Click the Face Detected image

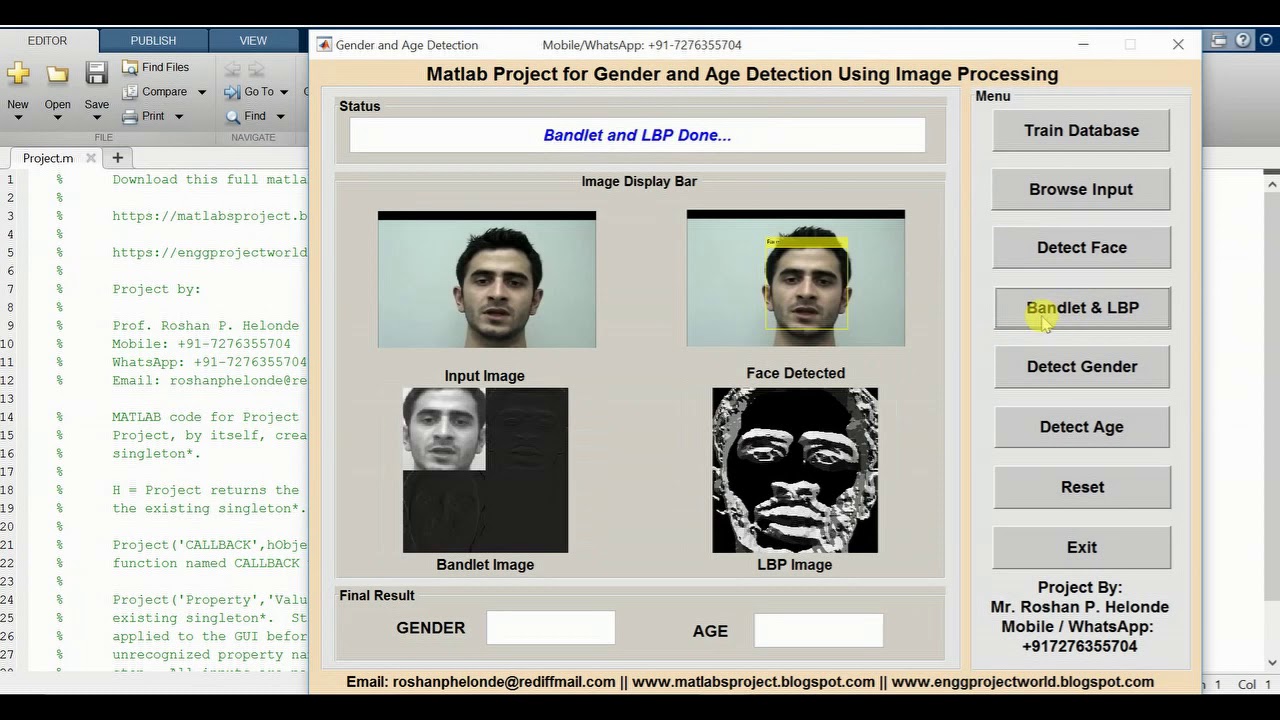(796, 278)
